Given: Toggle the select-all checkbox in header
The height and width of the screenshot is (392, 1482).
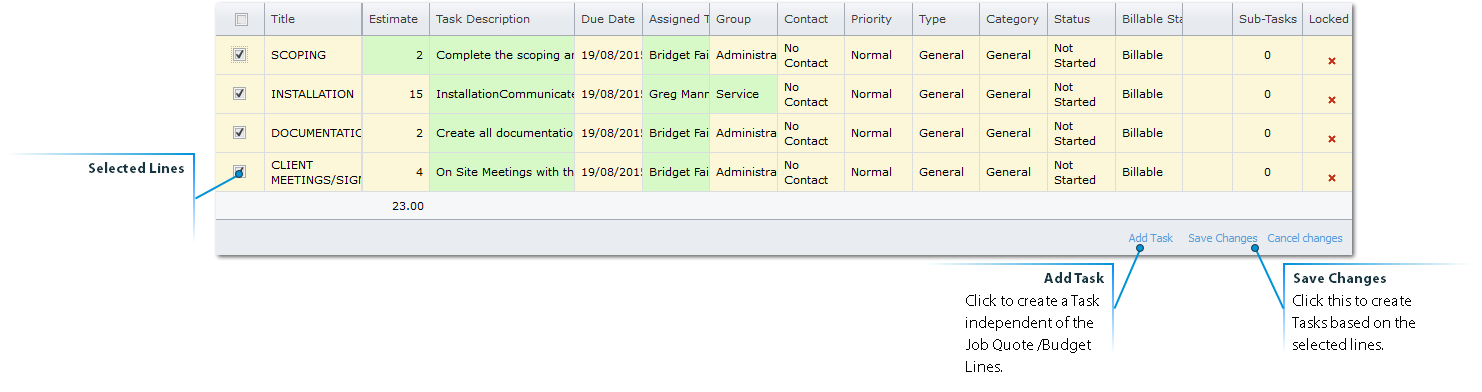Looking at the screenshot, I should click(241, 19).
